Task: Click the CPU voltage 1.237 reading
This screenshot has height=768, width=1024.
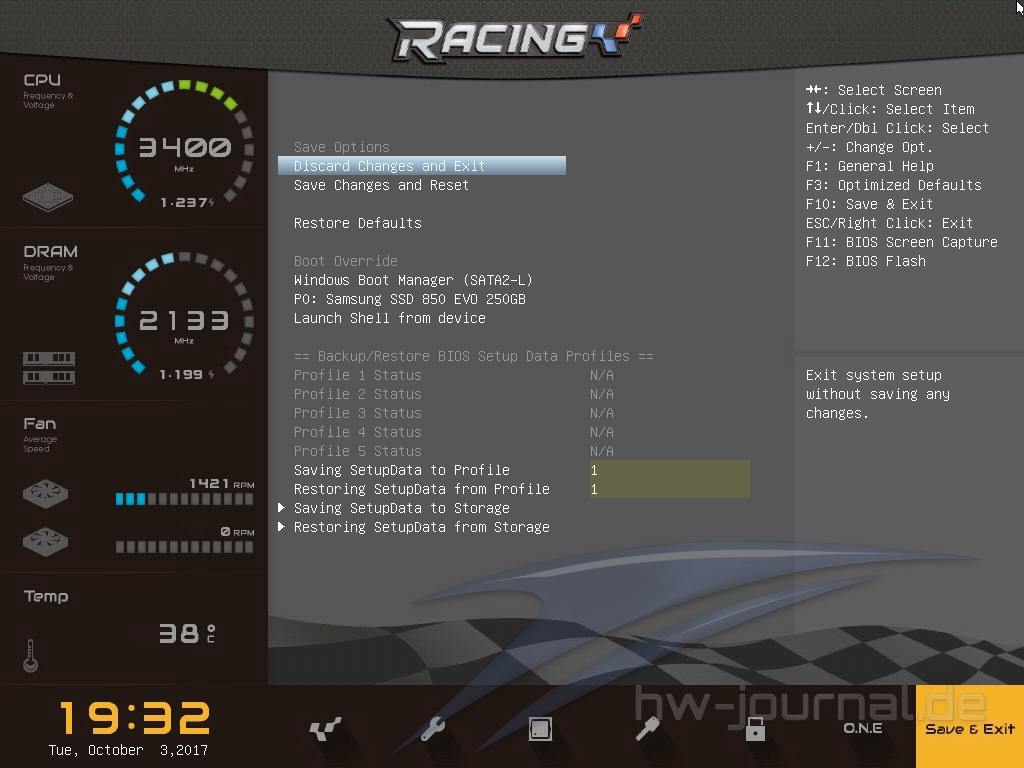Action: pyautogui.click(x=187, y=202)
